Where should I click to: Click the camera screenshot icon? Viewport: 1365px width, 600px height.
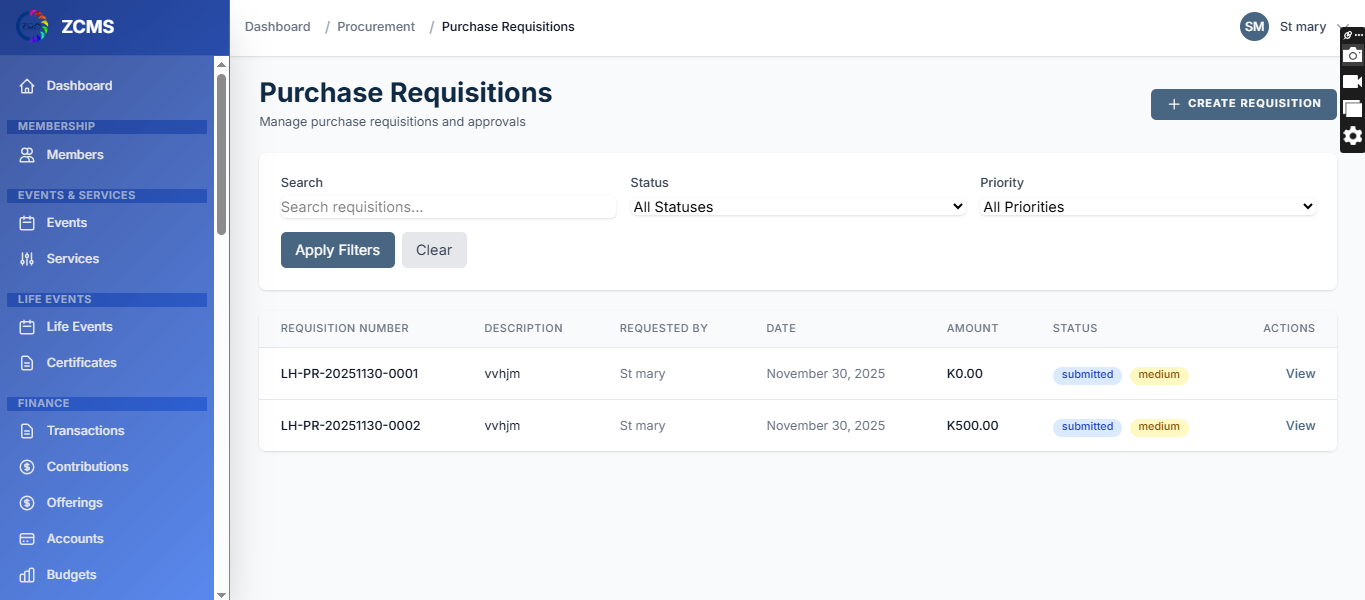tap(1352, 55)
